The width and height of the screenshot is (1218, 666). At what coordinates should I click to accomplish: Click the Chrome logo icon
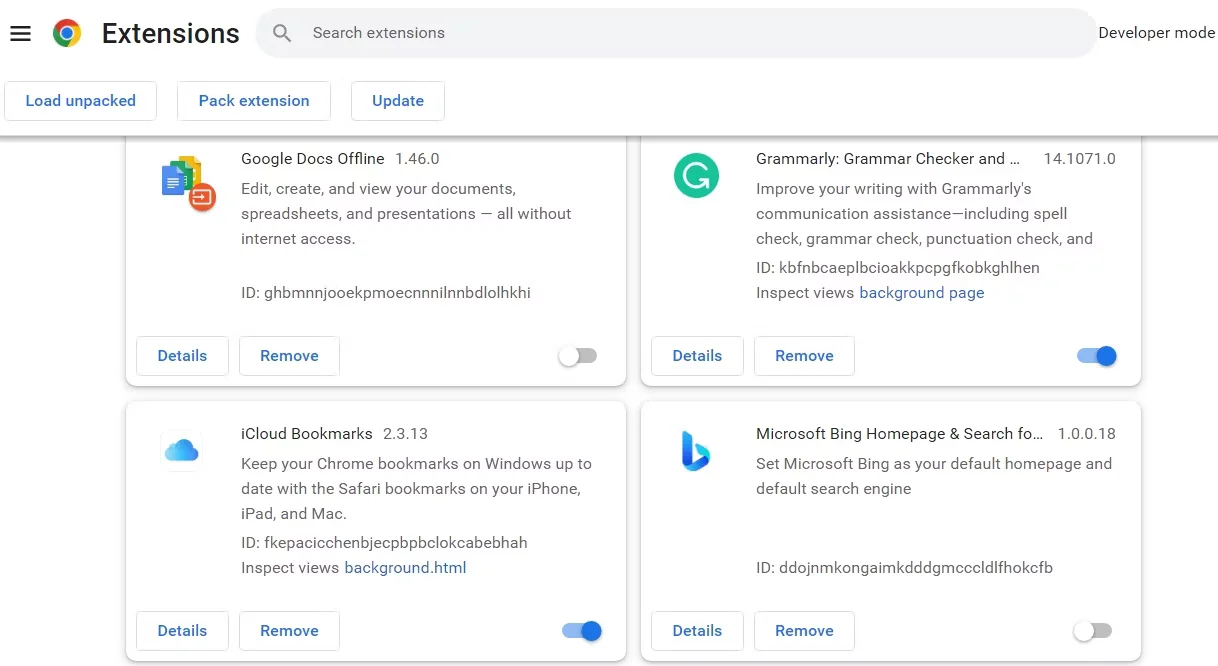[67, 33]
